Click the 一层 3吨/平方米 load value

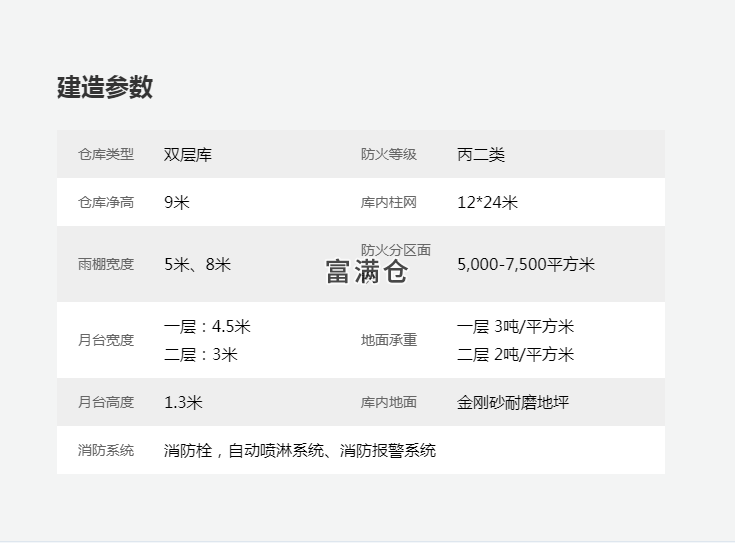[516, 326]
